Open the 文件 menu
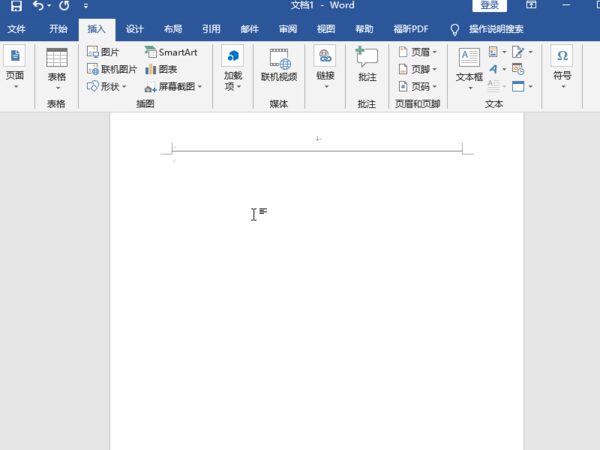Viewport: 600px width, 450px height. [16, 29]
